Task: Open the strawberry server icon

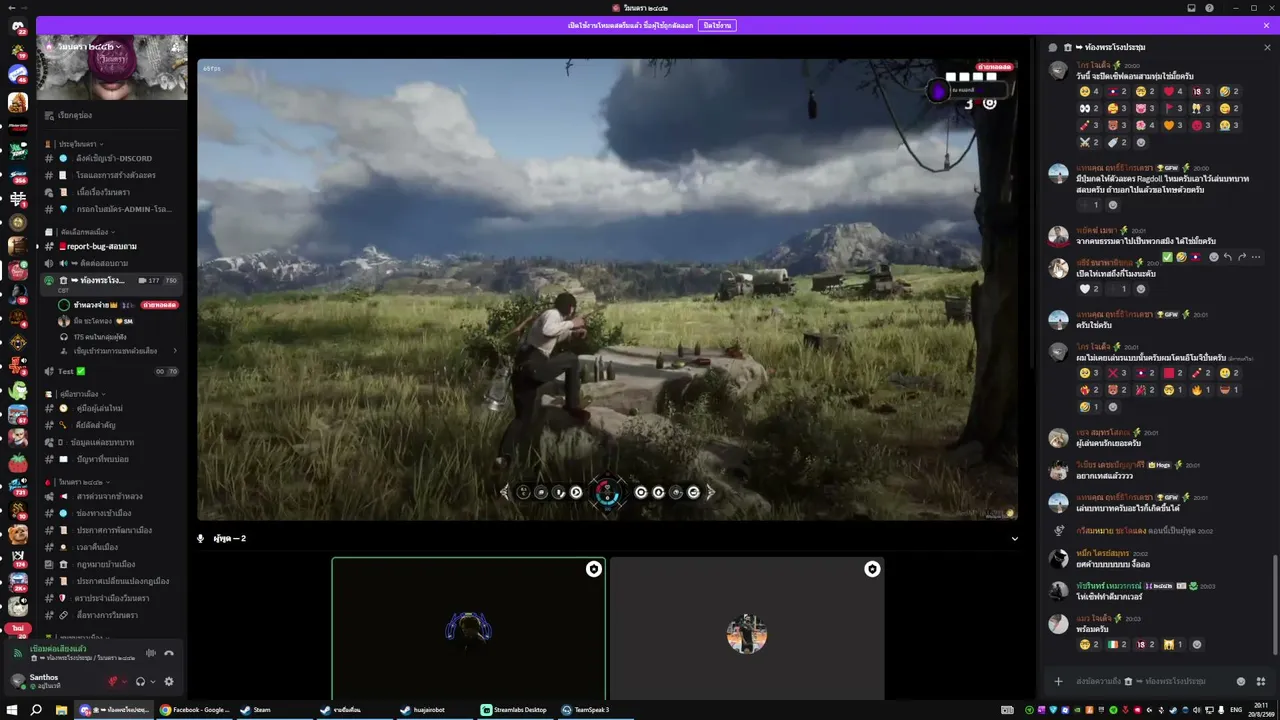Action: 18,463
